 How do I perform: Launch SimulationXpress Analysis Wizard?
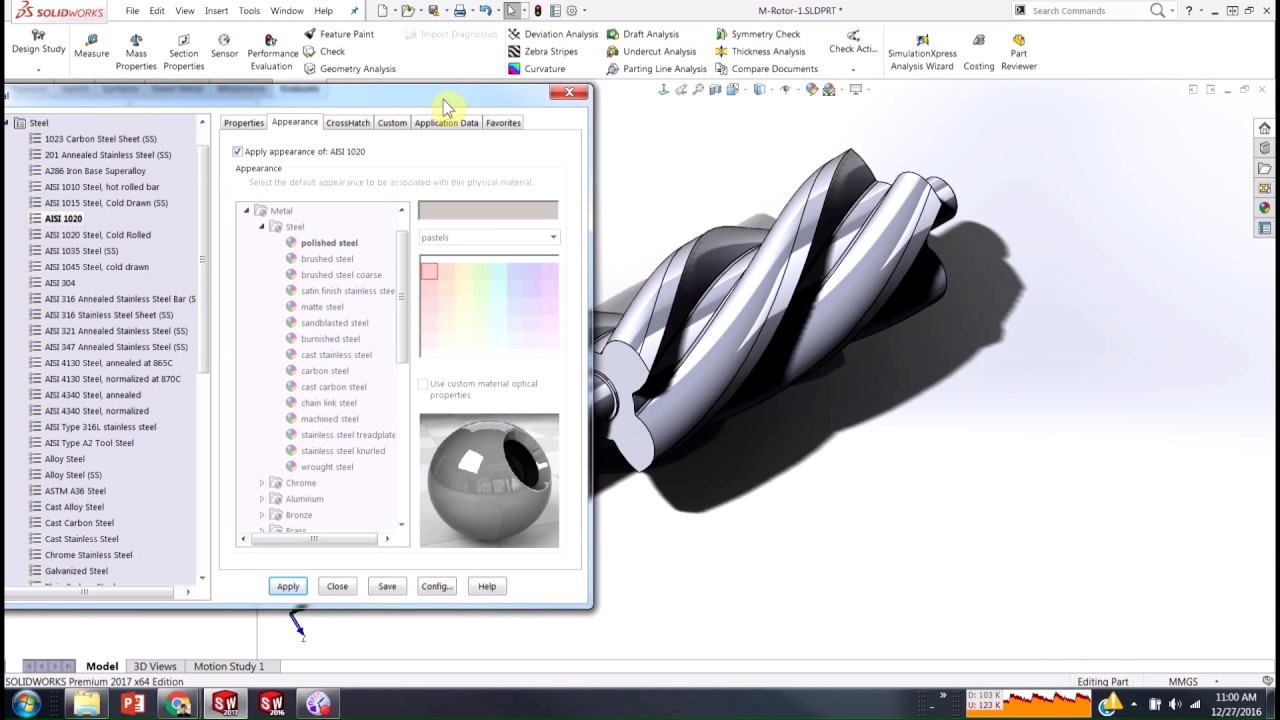922,52
